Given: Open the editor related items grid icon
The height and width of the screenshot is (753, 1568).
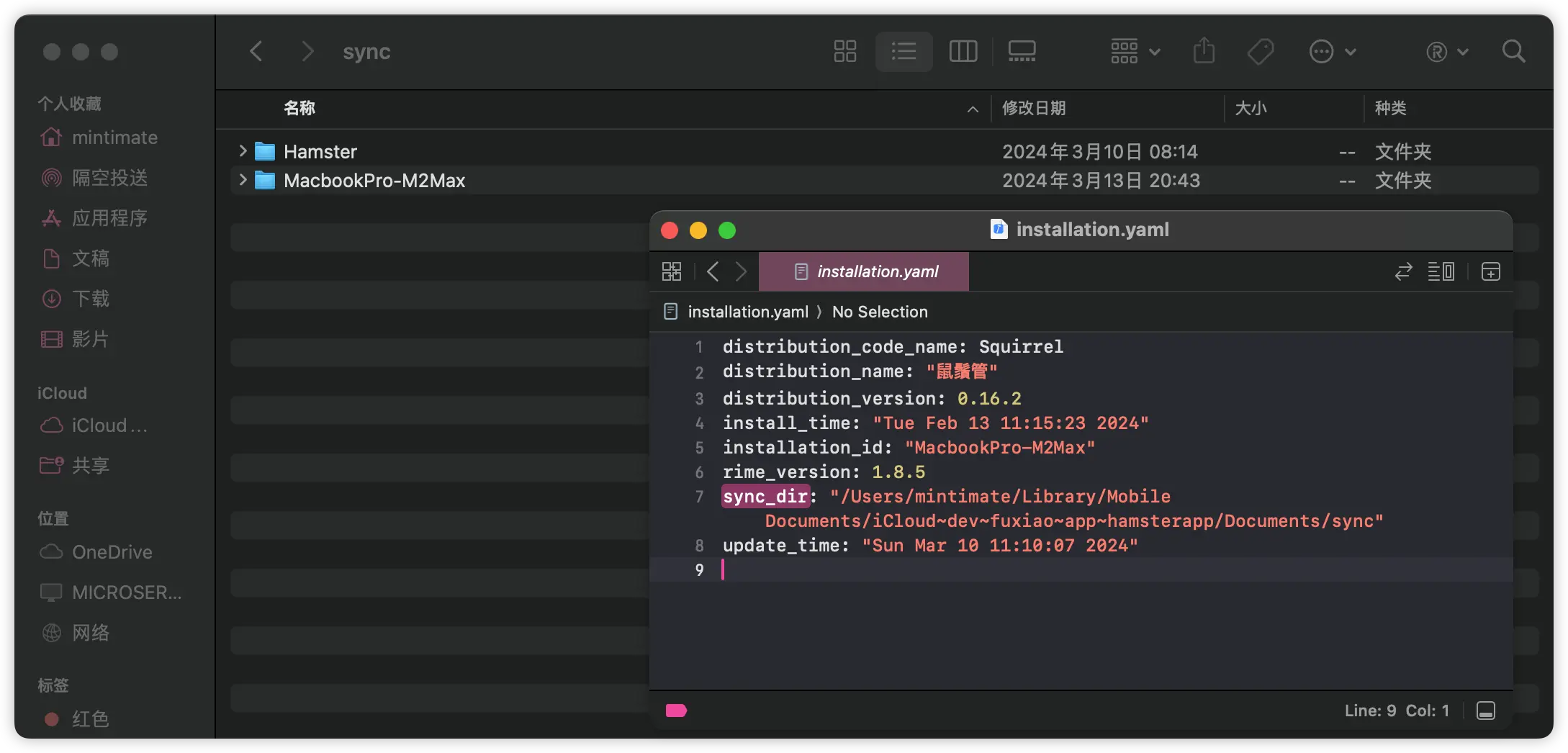Looking at the screenshot, I should pyautogui.click(x=672, y=271).
